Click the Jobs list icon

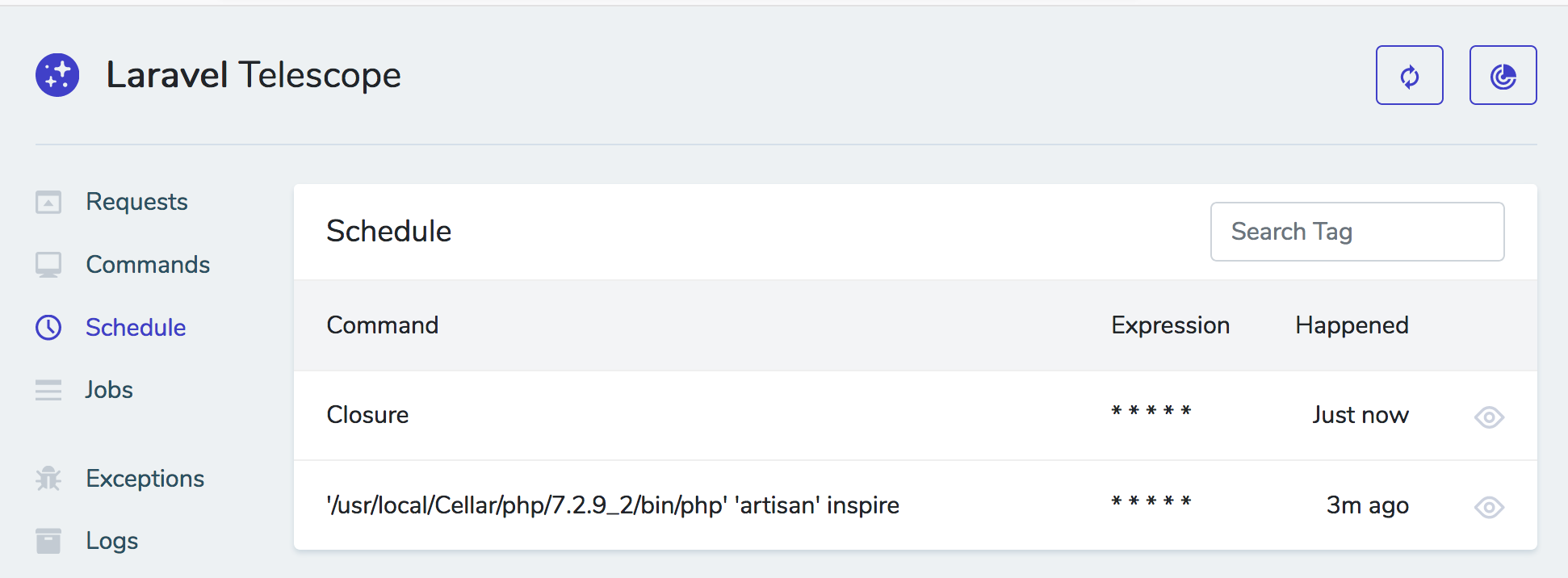(48, 390)
